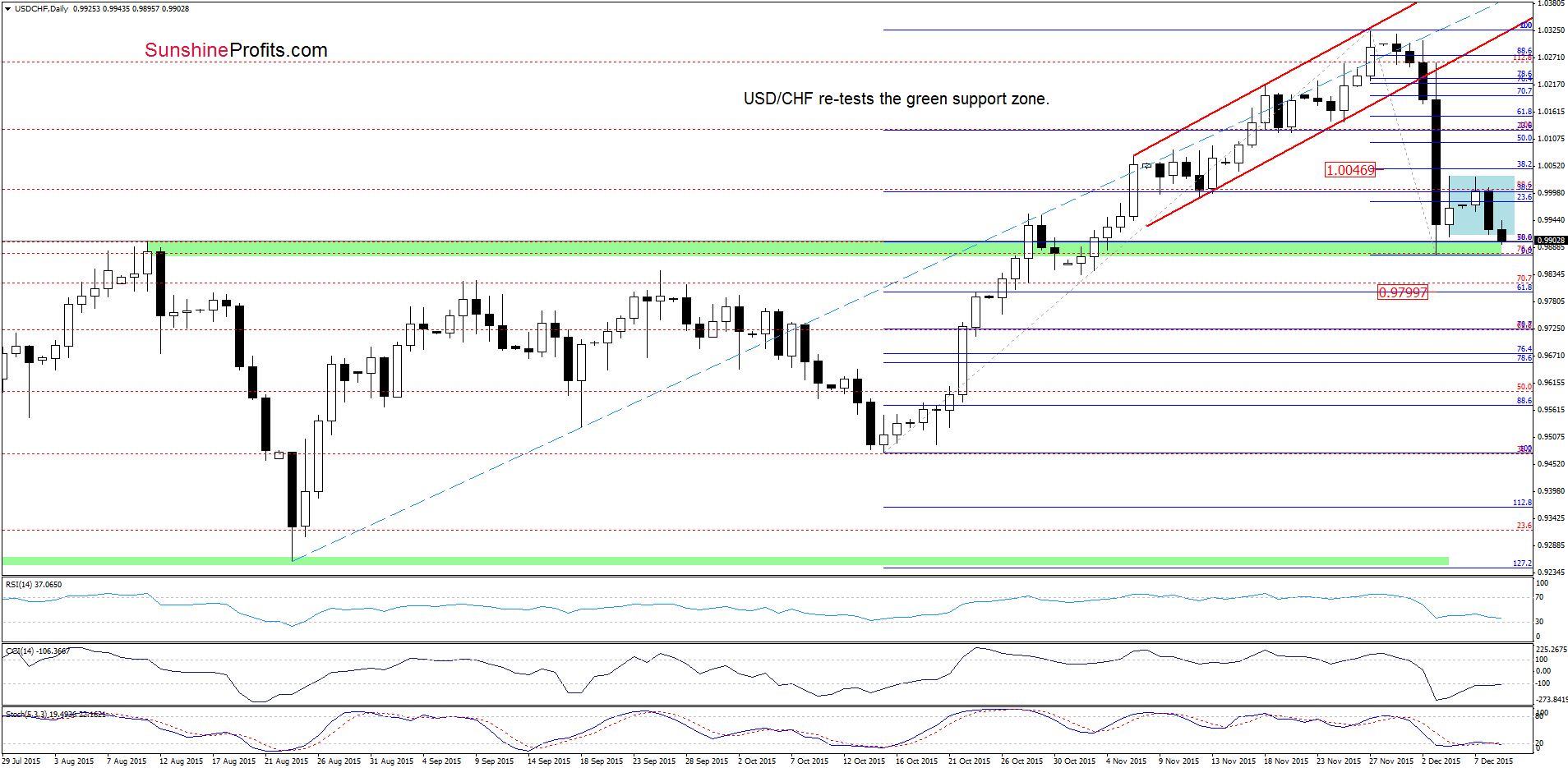1568x768 pixels.
Task: Click the 1.03250 price axis value
Action: tap(1552, 30)
